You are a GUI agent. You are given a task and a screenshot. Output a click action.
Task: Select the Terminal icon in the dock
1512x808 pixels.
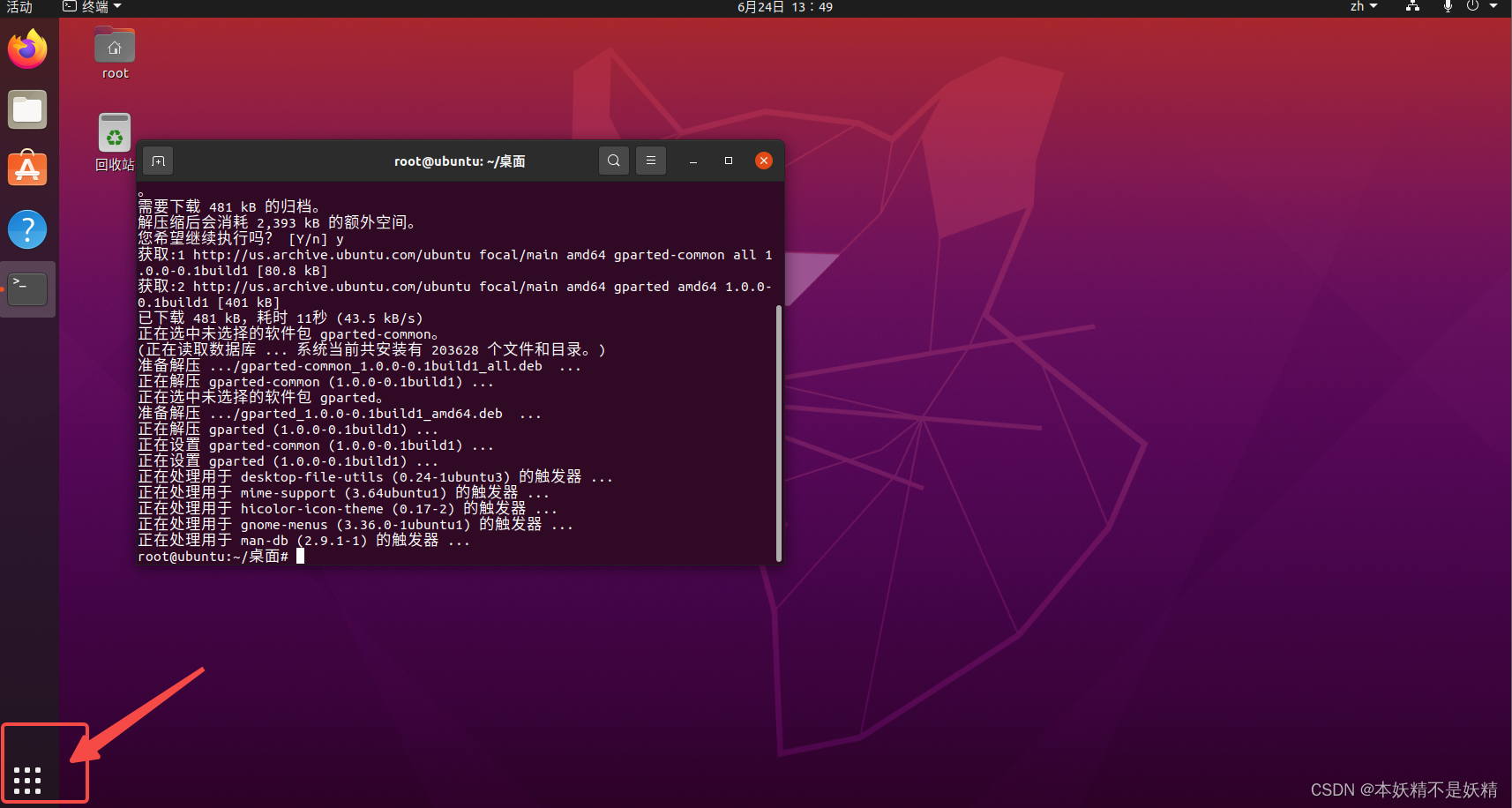[27, 288]
